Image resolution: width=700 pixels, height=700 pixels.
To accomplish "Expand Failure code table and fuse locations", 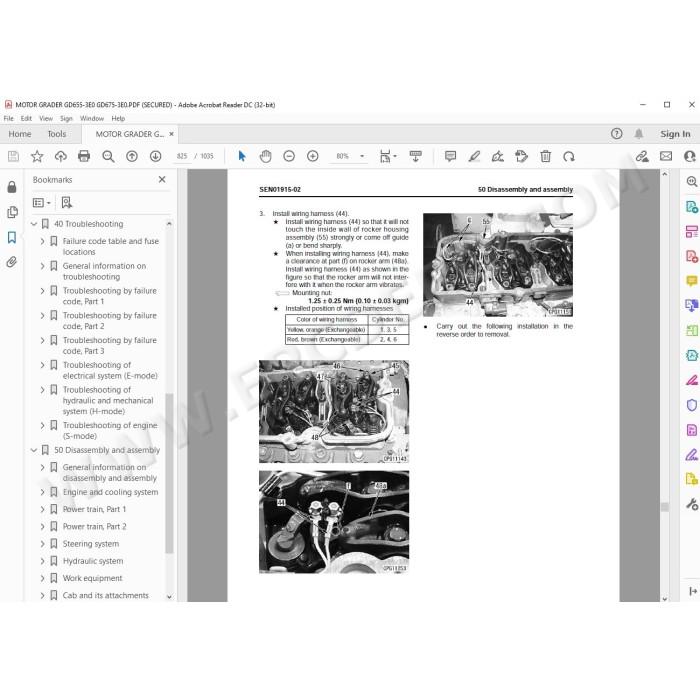I will coord(42,241).
